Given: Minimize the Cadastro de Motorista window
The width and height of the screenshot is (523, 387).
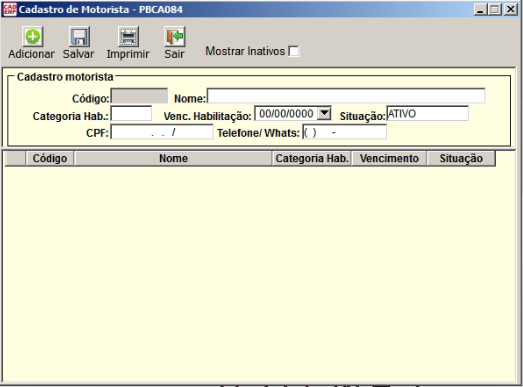Looking at the screenshot, I should [x=480, y=9].
